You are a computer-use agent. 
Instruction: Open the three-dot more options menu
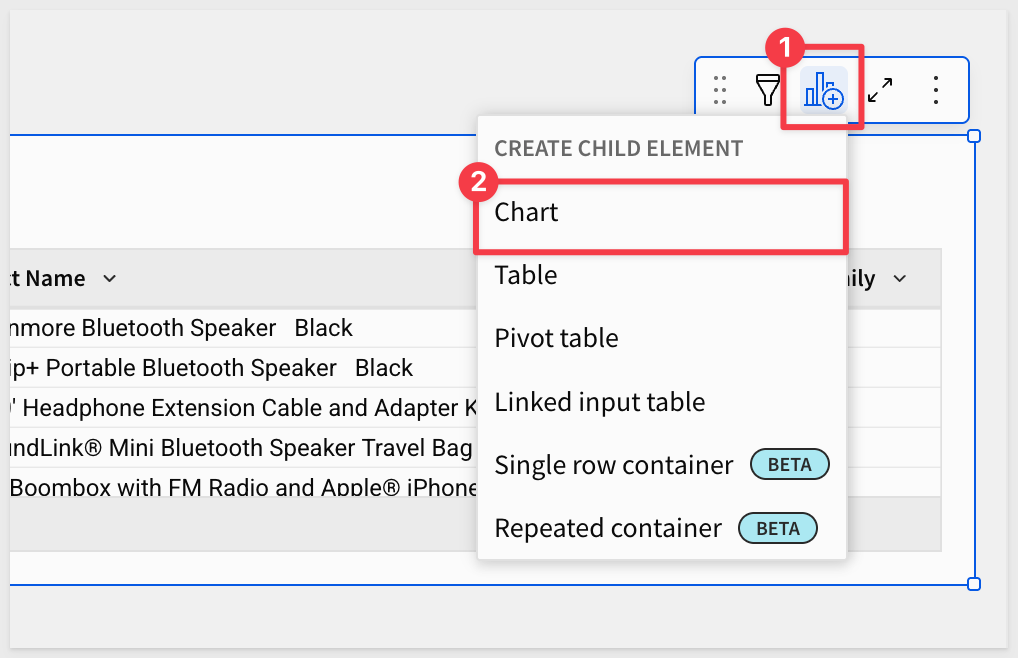coord(936,90)
